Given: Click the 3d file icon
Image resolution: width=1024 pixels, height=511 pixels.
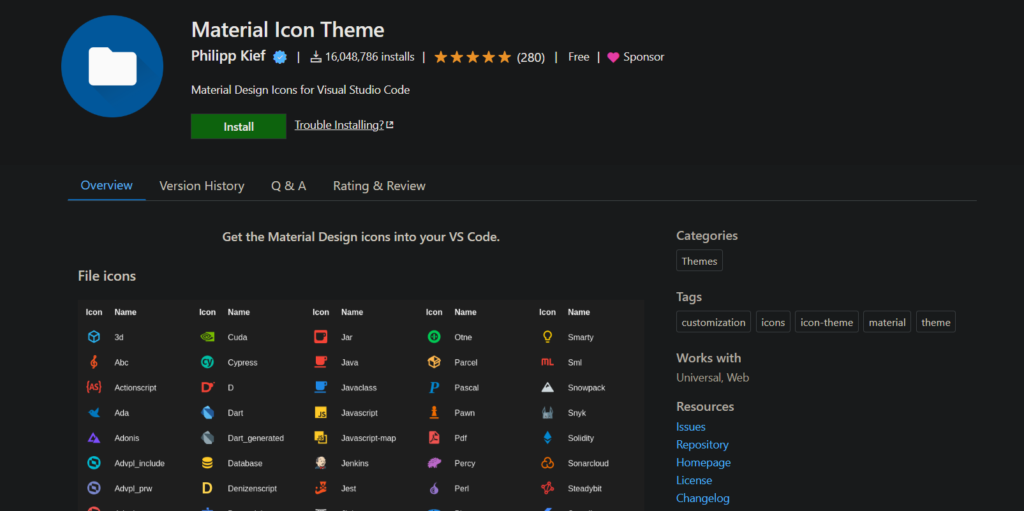Looking at the screenshot, I should click(94, 337).
